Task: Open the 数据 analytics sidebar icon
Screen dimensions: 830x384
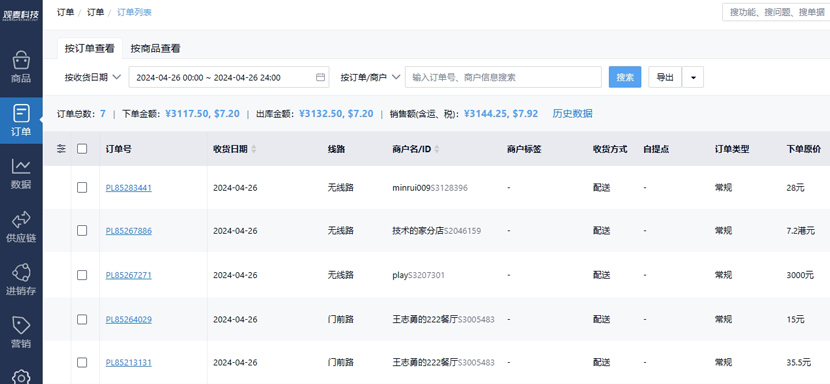Action: point(21,174)
